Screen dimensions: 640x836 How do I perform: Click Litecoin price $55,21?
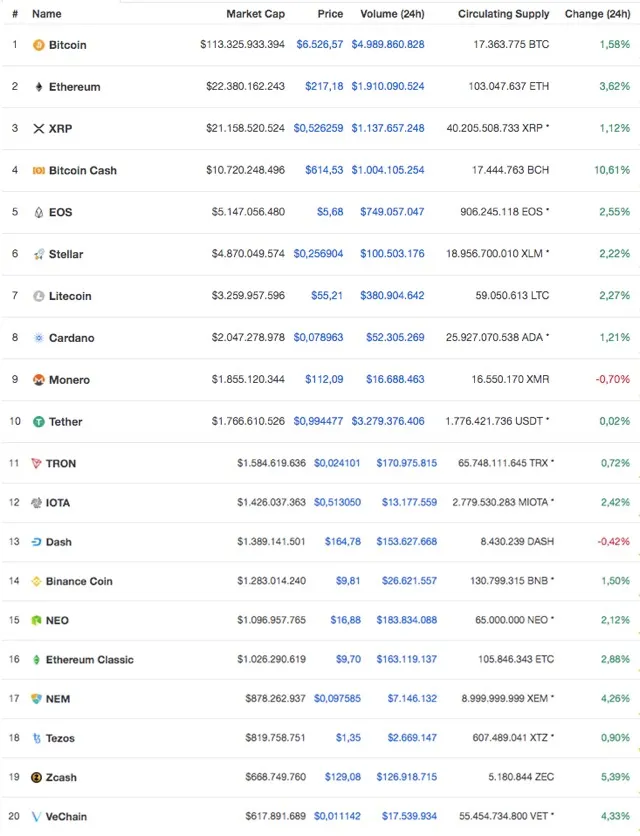327,295
